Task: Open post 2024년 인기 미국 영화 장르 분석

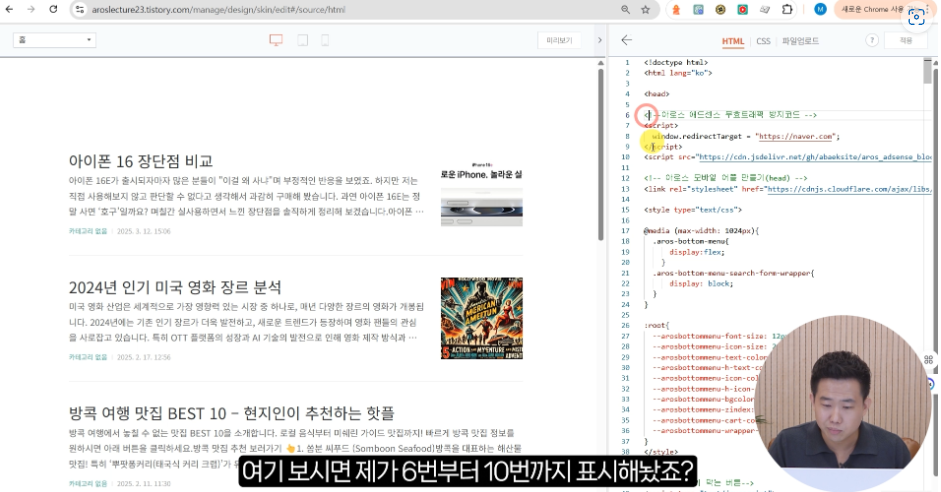Action: [175, 287]
